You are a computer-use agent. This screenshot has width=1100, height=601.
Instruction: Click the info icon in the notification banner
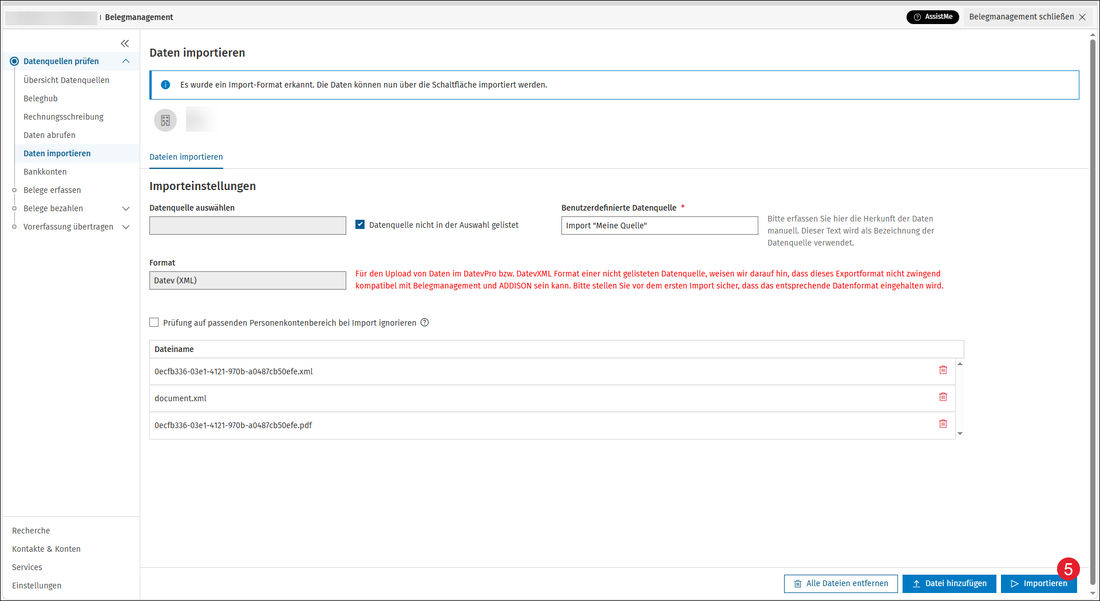[x=166, y=85]
